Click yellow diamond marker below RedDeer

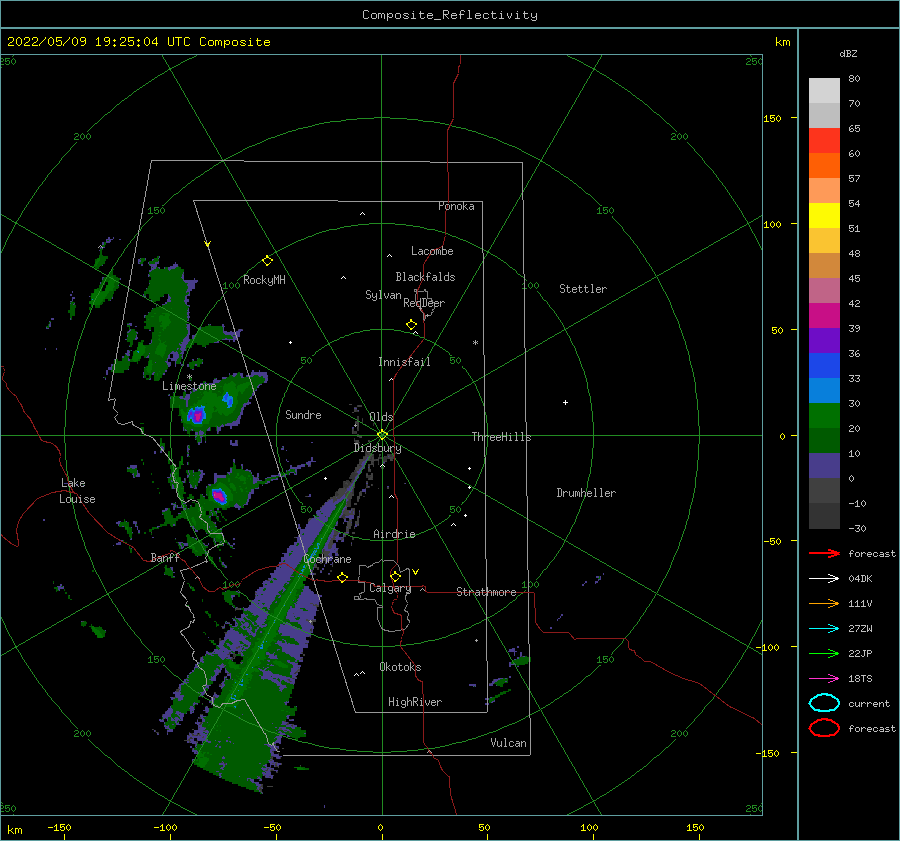(x=411, y=324)
